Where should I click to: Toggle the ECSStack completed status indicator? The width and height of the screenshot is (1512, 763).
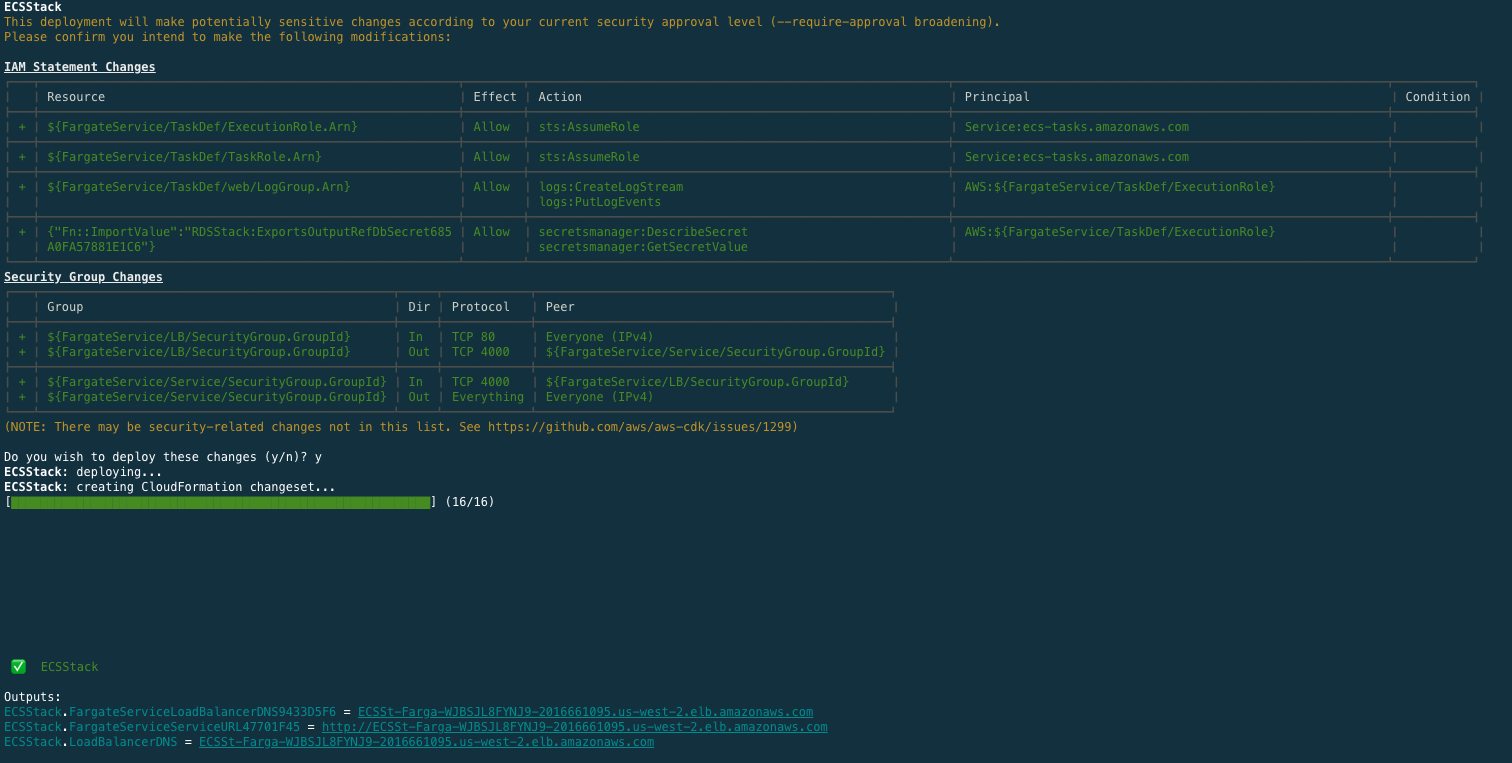click(18, 666)
